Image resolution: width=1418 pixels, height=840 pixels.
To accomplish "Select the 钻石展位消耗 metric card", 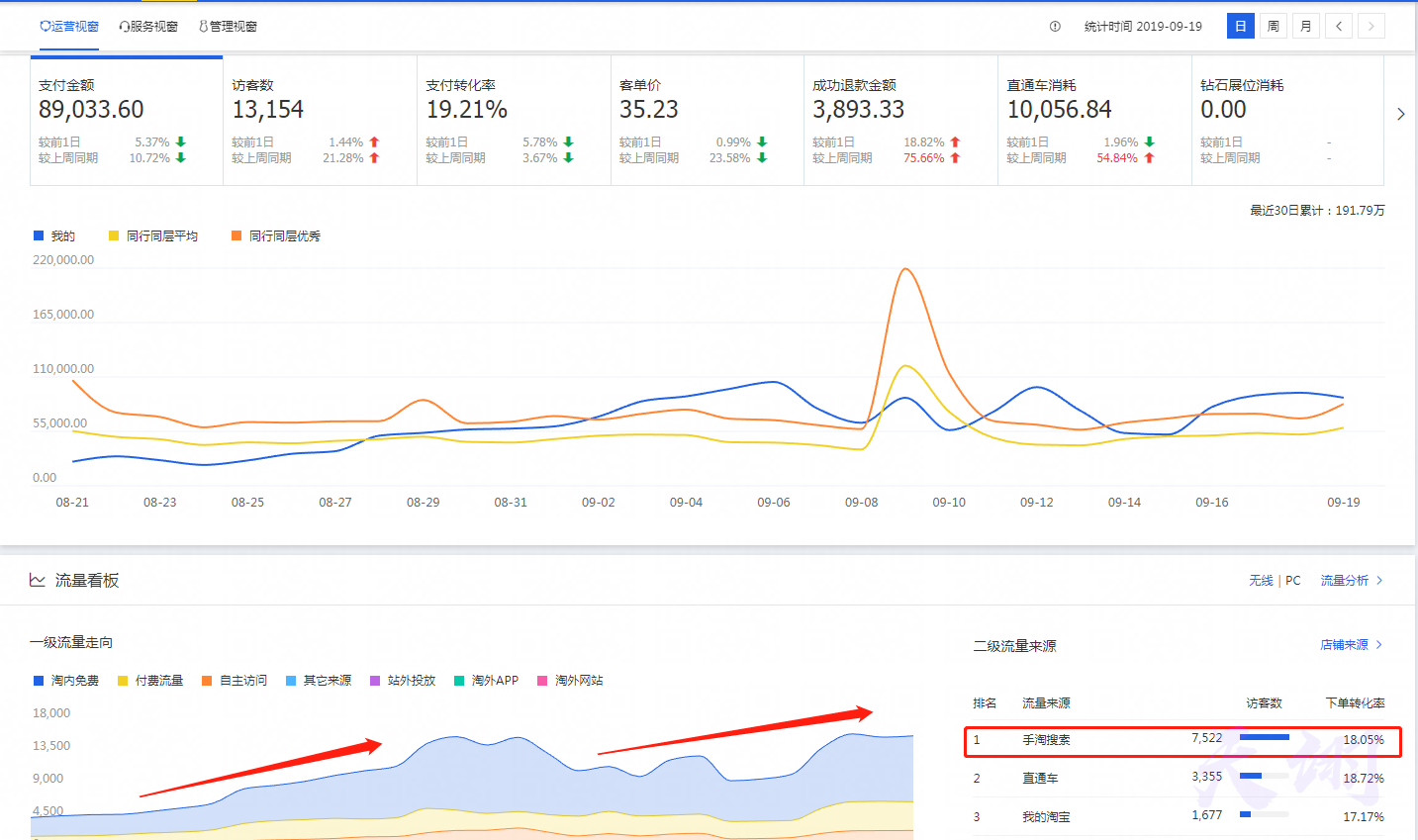I will pos(1287,121).
